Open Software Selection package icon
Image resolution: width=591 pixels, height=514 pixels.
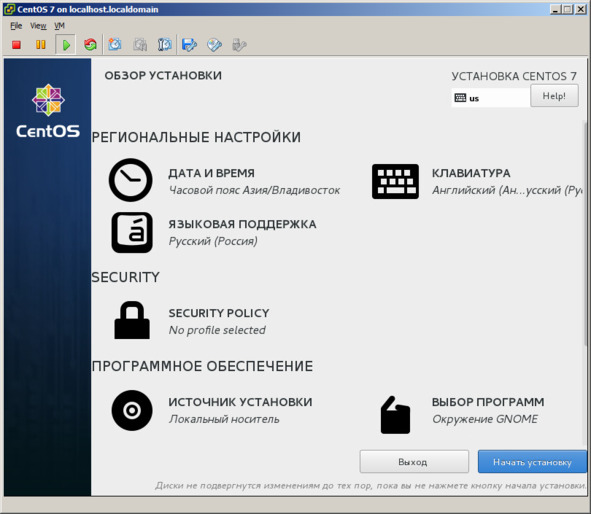[395, 415]
